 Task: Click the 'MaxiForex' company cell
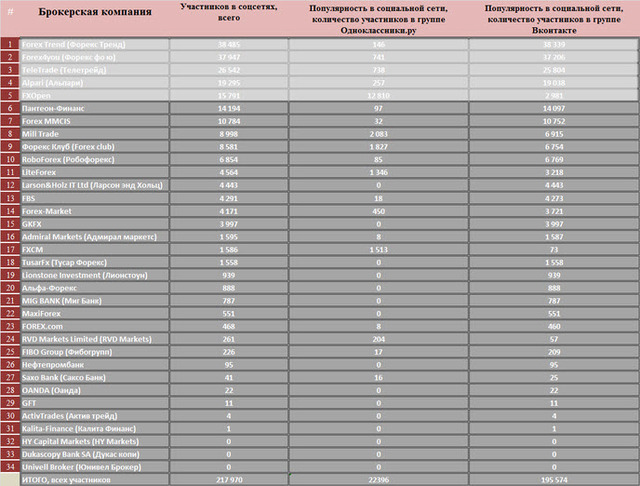tap(95, 313)
